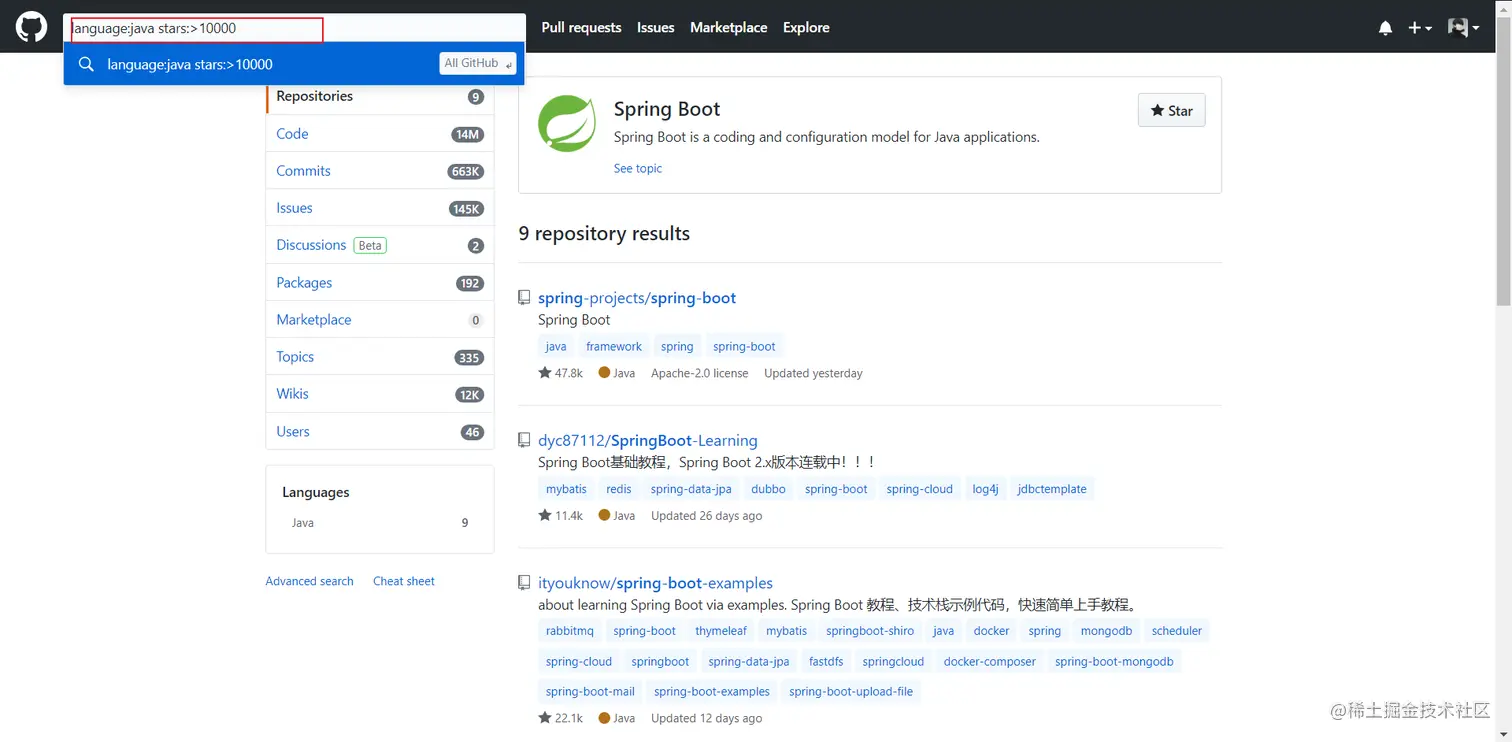The image size is (1512, 742).
Task: Click the docker-composer topic tag
Action: tap(990, 661)
